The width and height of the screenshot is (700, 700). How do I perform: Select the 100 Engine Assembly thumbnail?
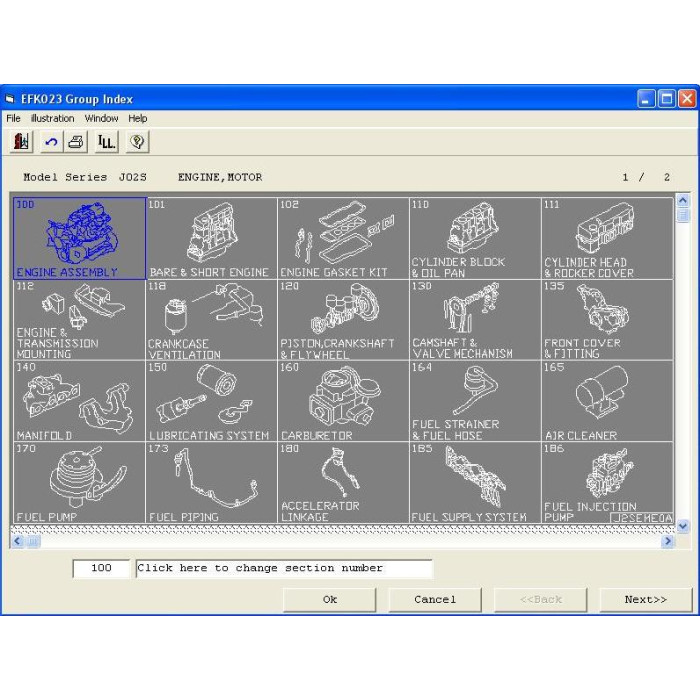pyautogui.click(x=79, y=238)
